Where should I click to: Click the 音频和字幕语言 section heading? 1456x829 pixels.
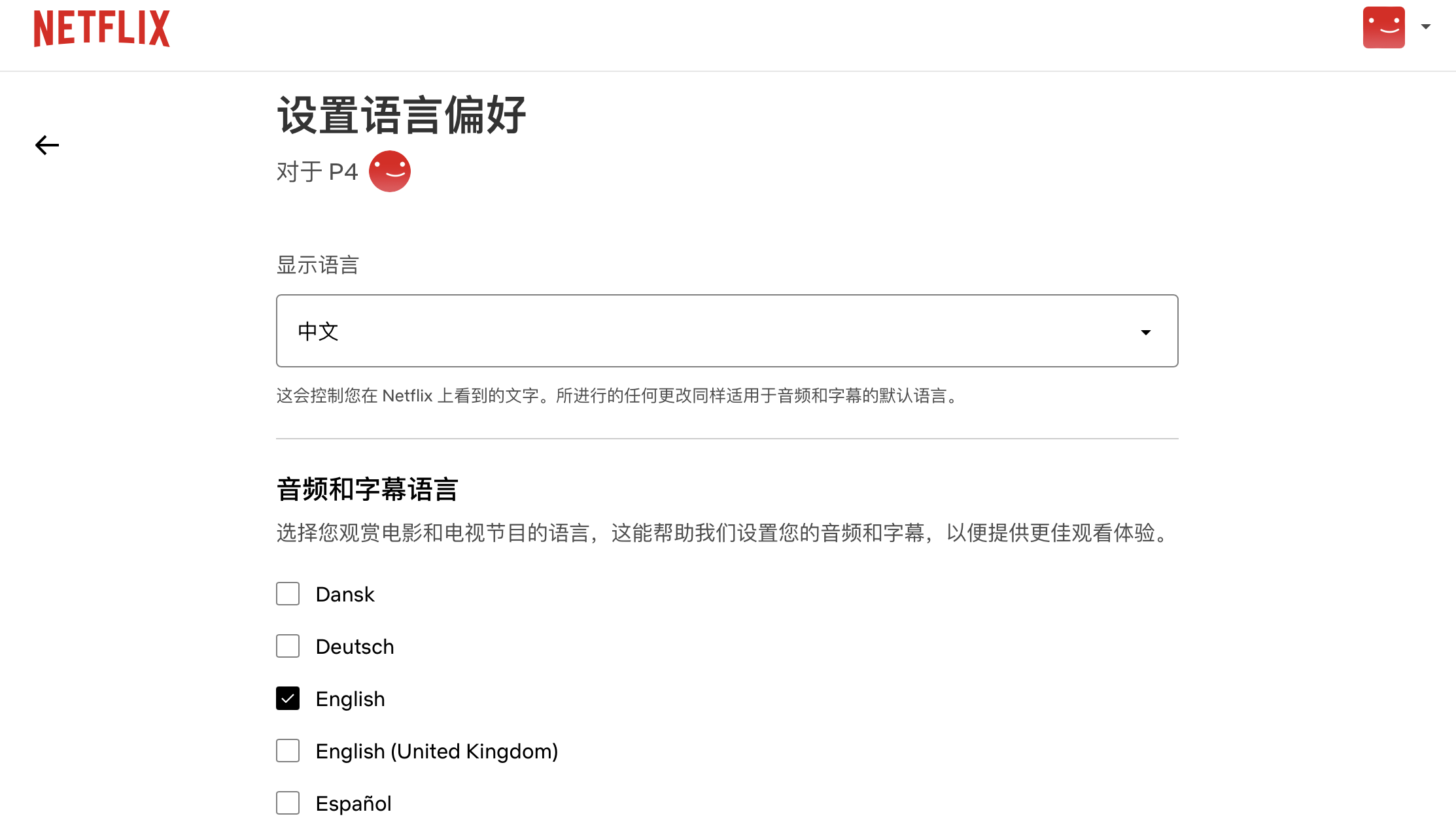367,489
